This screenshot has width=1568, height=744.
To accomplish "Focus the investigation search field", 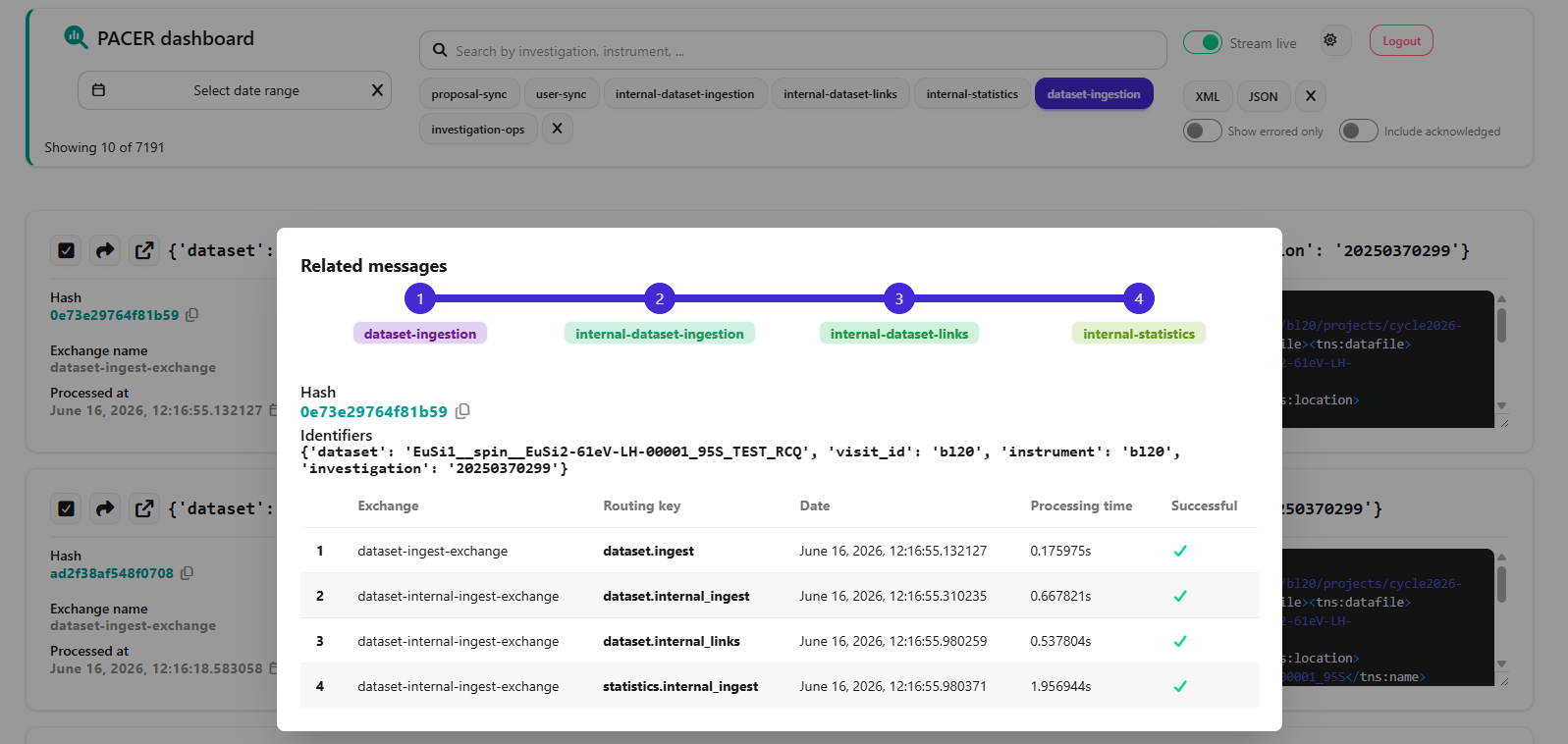I will pos(793,50).
